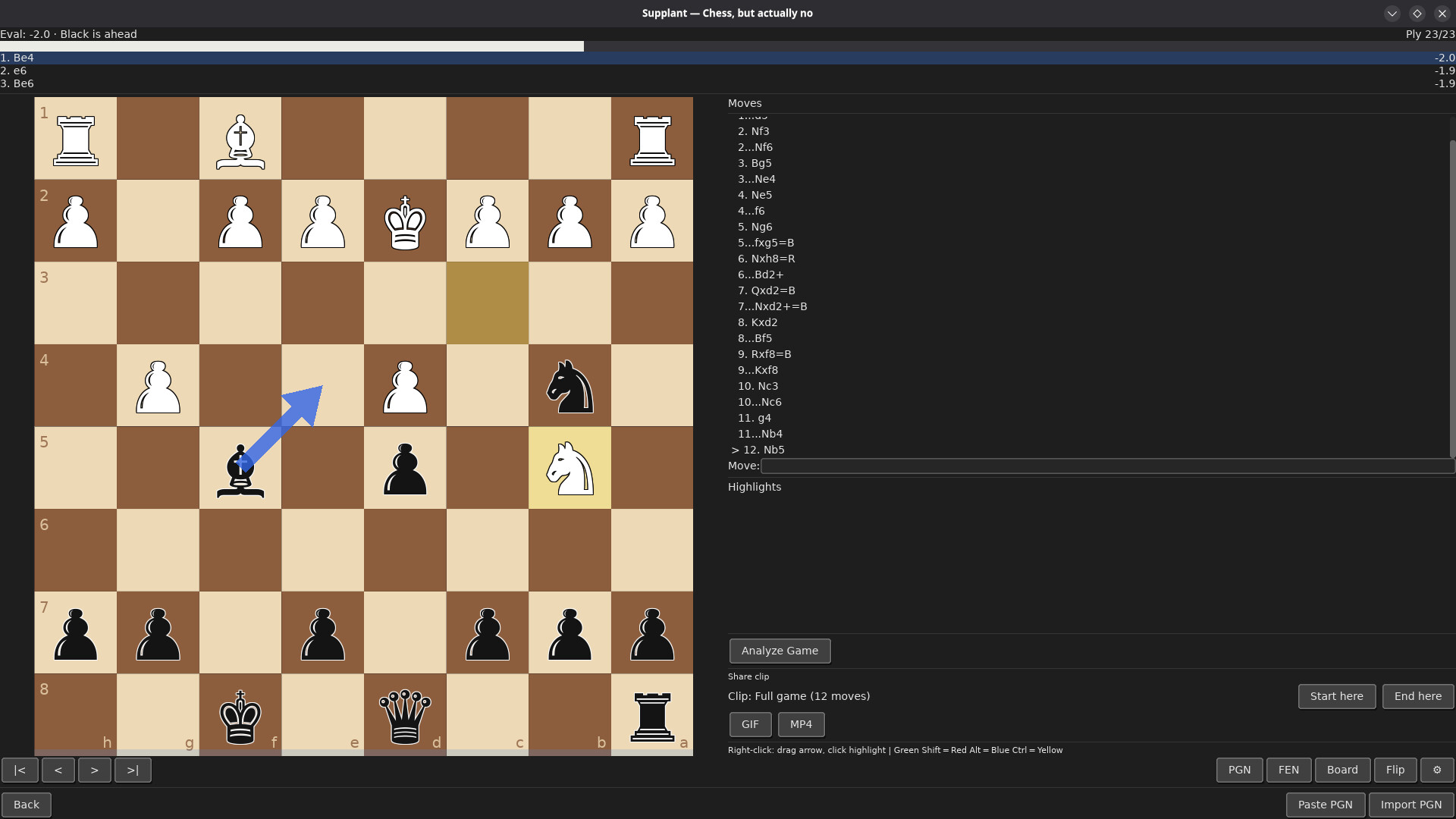Step back one move
The height and width of the screenshot is (819, 1456).
coord(58,770)
